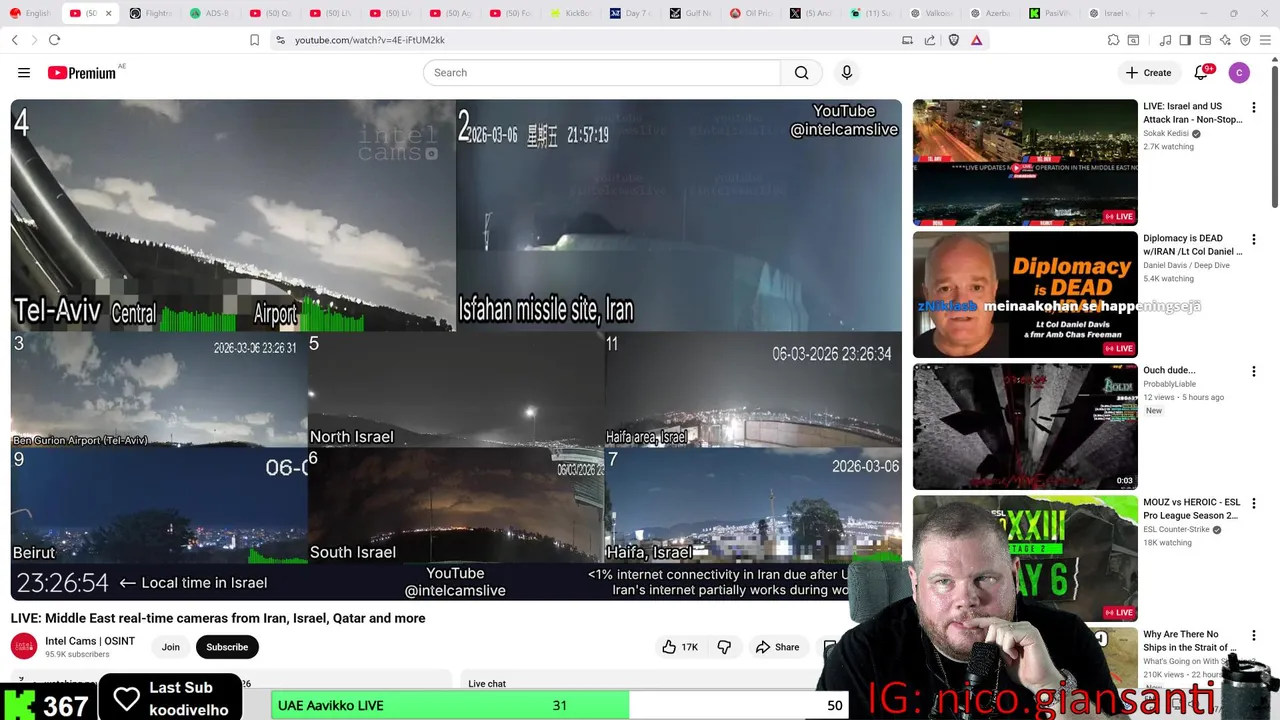The width and height of the screenshot is (1280, 720).
Task: Open the purple account avatar menu
Action: point(1239,72)
